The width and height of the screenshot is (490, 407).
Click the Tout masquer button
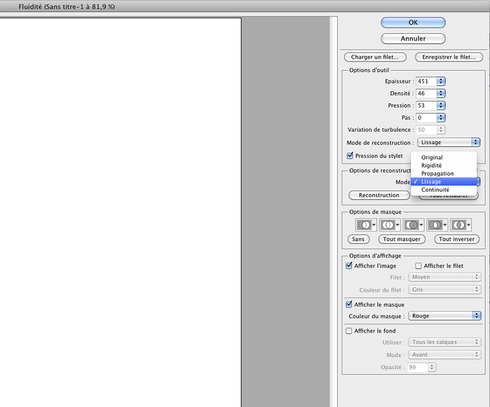[402, 239]
